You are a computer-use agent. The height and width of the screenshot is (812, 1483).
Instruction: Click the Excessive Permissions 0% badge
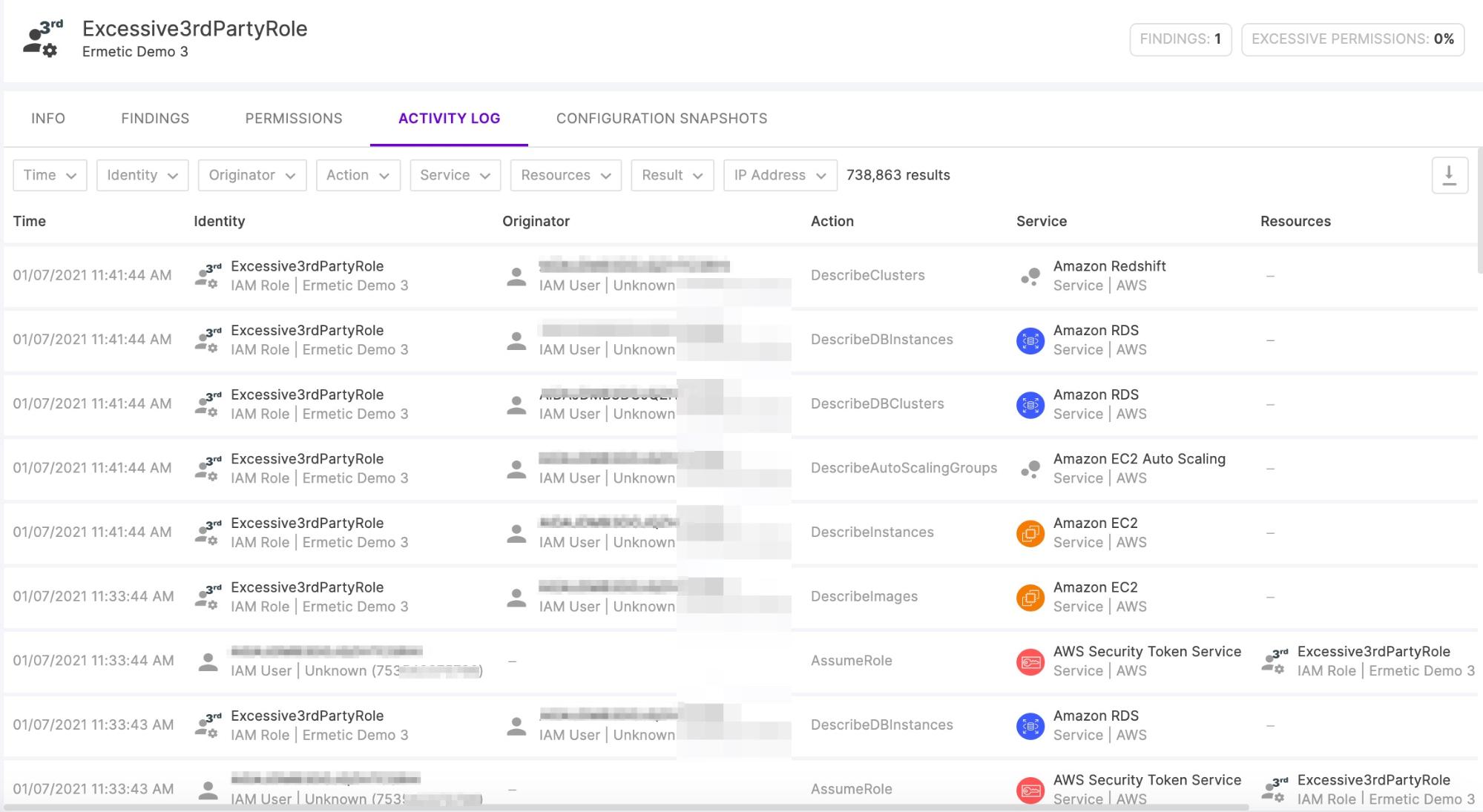pos(1352,39)
